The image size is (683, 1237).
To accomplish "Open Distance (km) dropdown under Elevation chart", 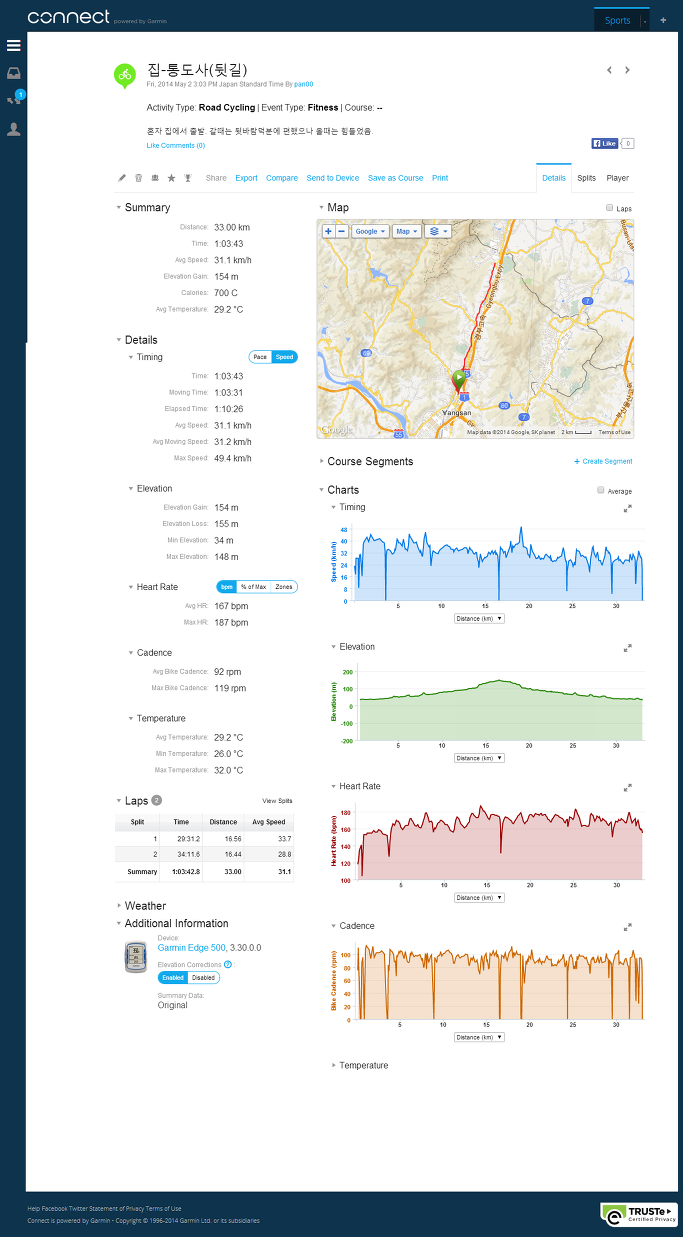I will click(479, 758).
